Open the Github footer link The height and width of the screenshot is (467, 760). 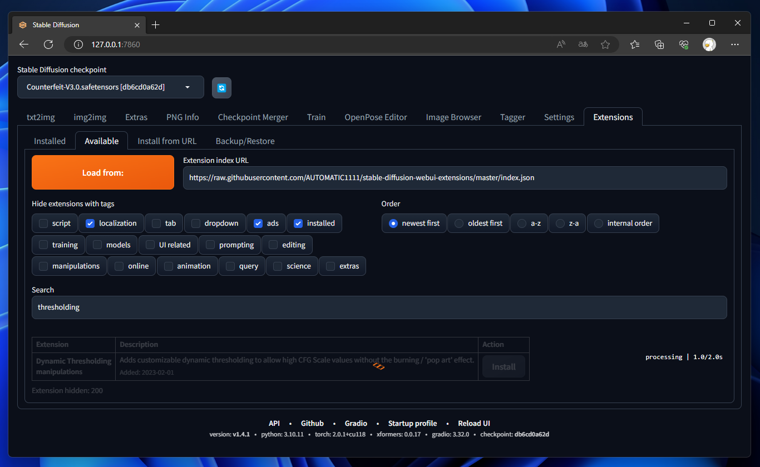[x=312, y=423]
